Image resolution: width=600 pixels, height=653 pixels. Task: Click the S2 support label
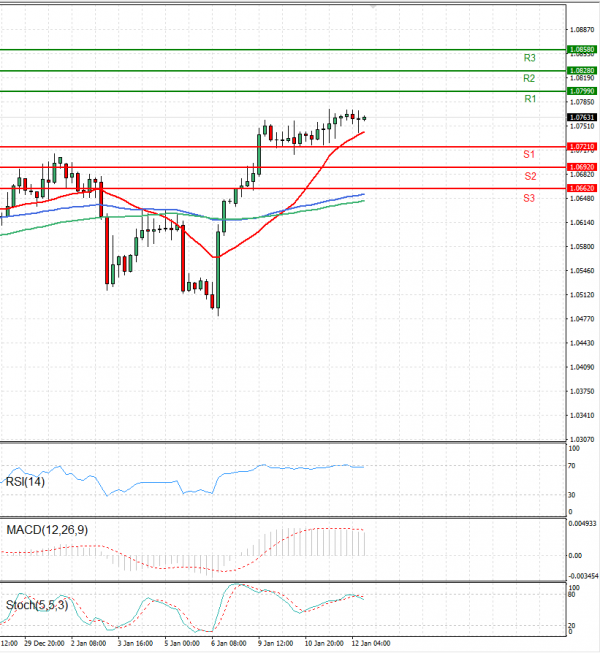pyautogui.click(x=530, y=176)
